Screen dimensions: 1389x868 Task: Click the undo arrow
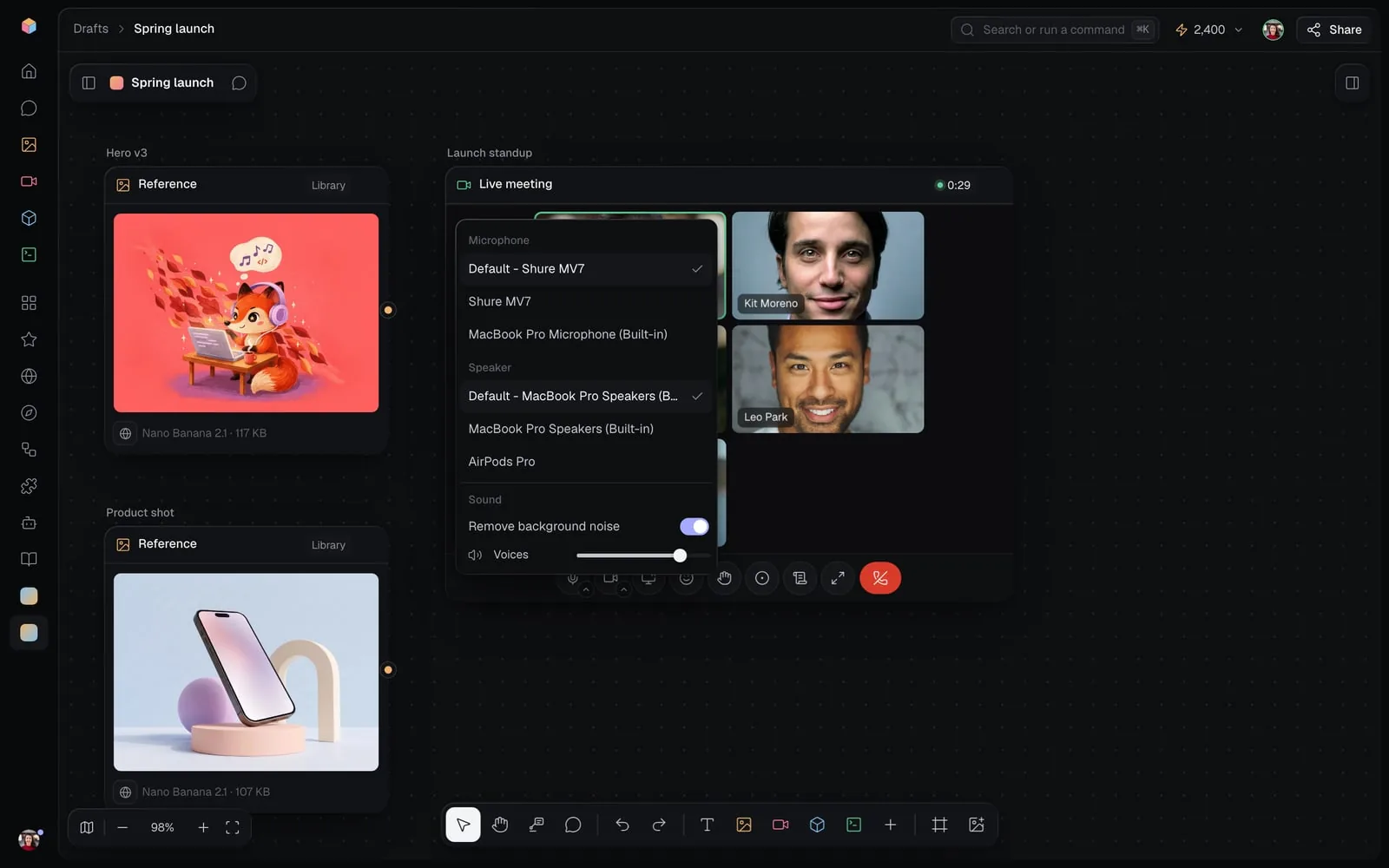pos(622,825)
